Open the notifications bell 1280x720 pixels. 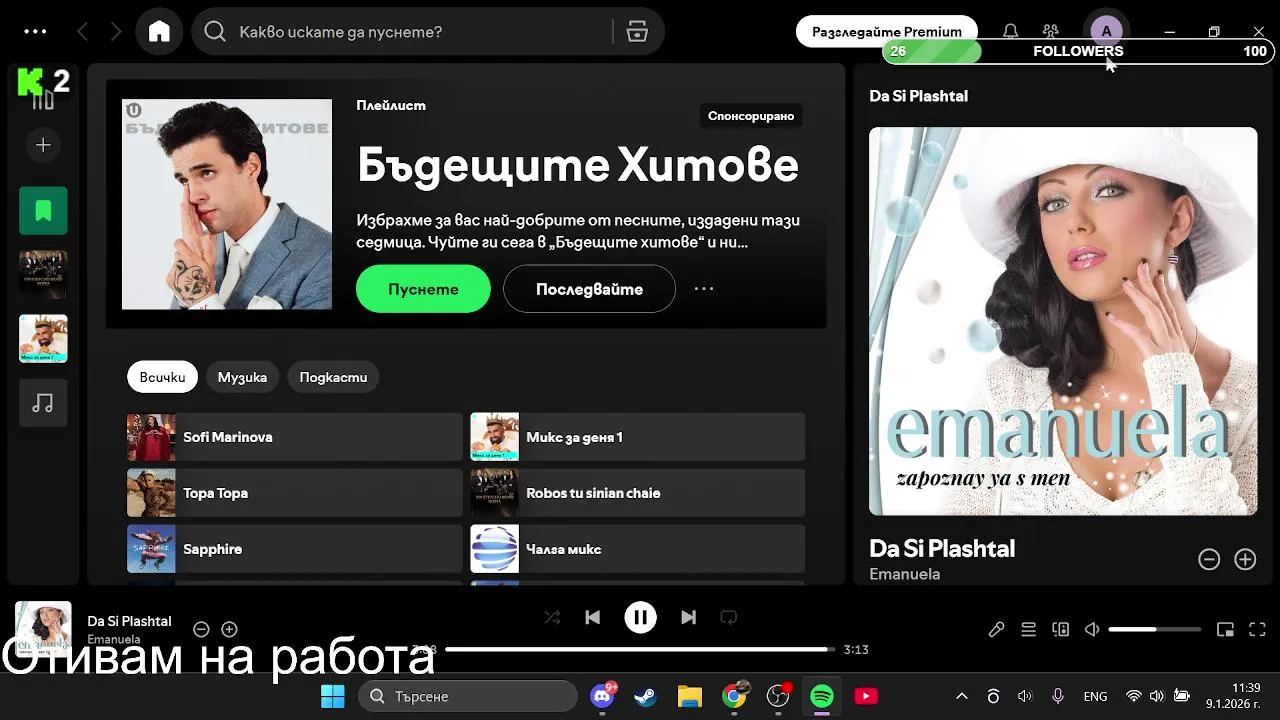1011,32
